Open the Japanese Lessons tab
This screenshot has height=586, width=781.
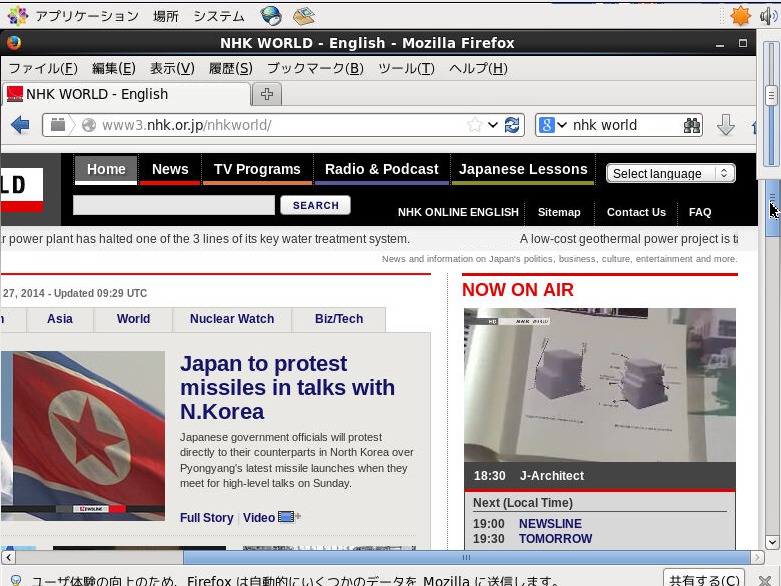523,170
